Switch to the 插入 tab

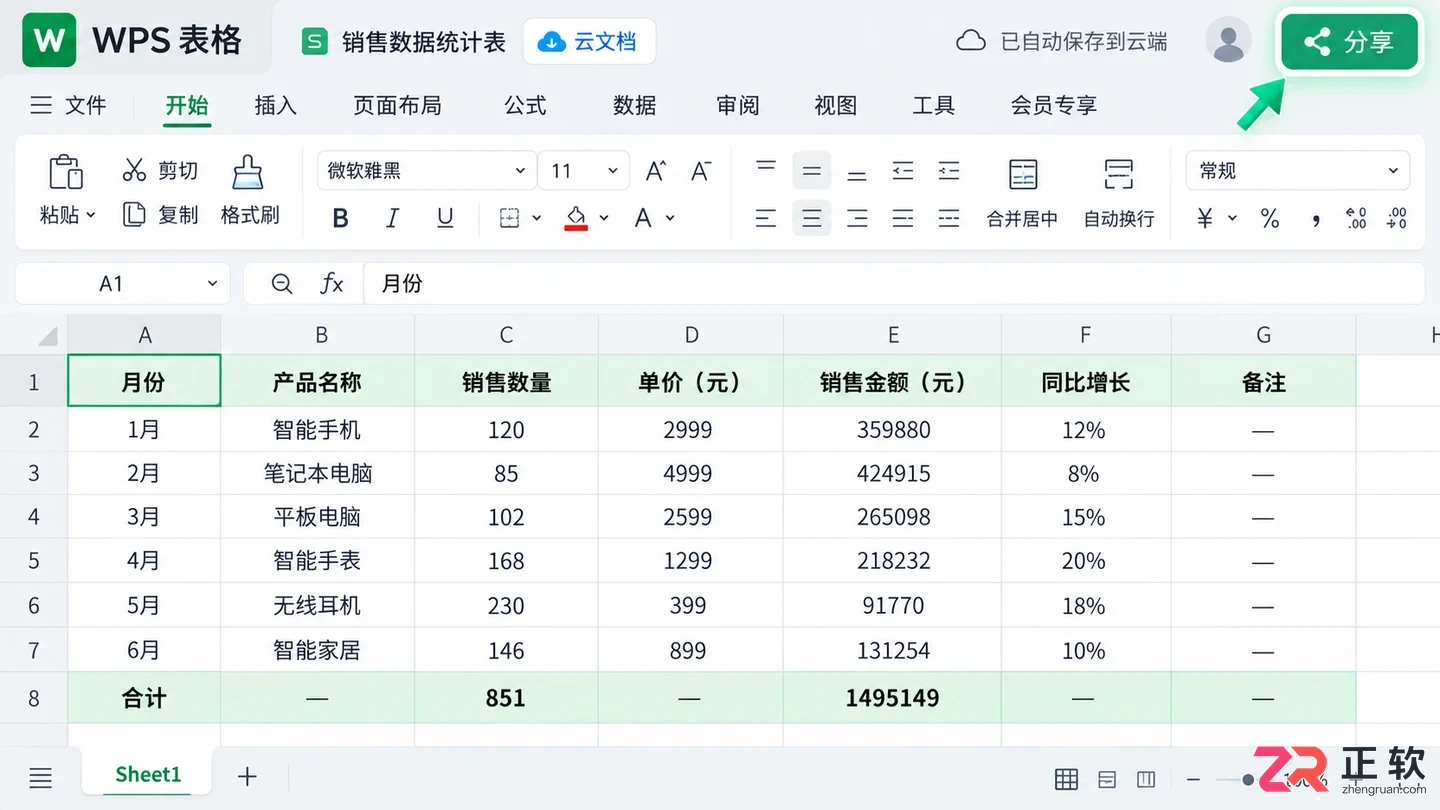(x=276, y=105)
